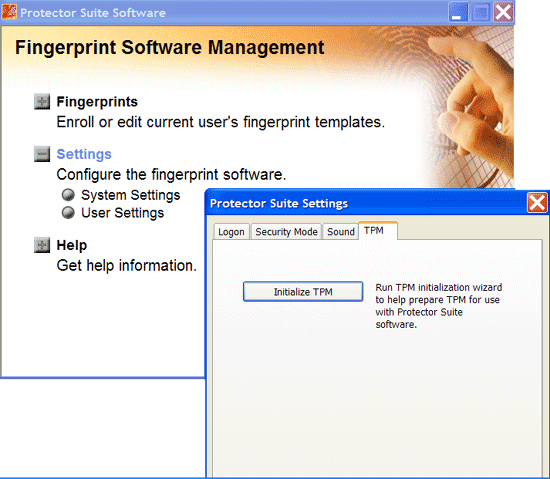Select the User Settings bullet

point(68,212)
